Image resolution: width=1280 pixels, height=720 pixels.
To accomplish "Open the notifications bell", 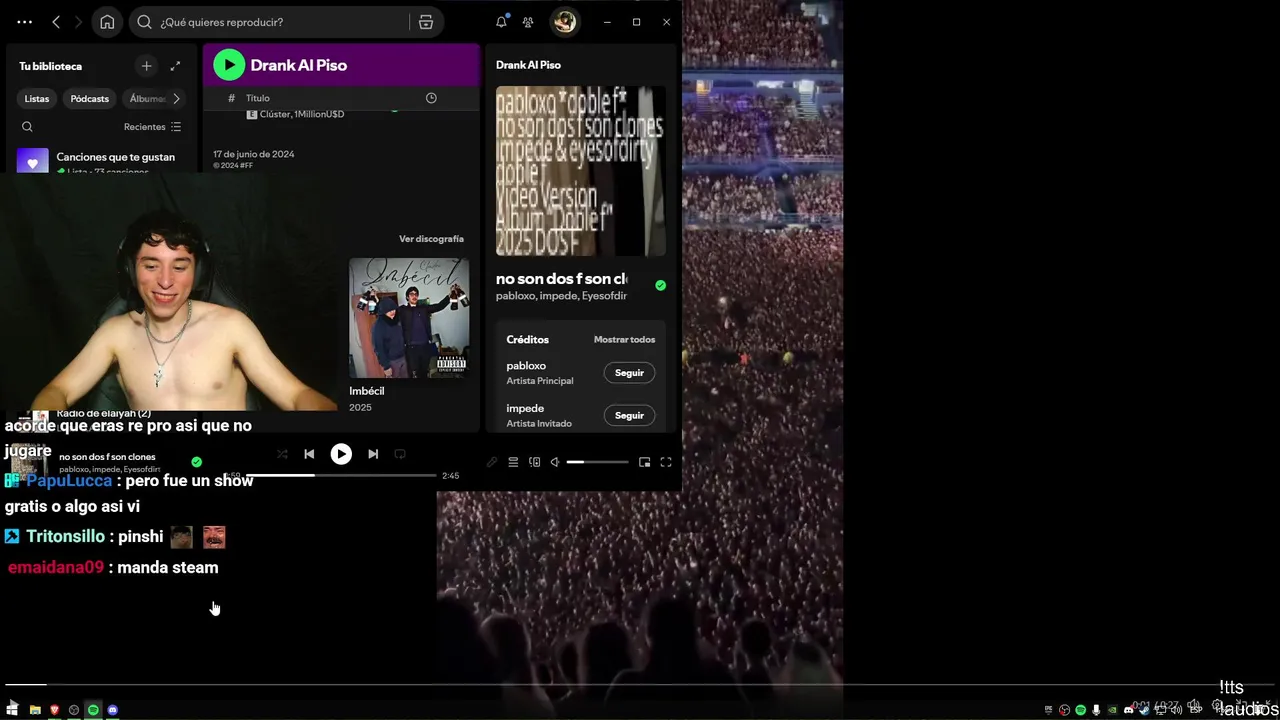I will [x=501, y=22].
